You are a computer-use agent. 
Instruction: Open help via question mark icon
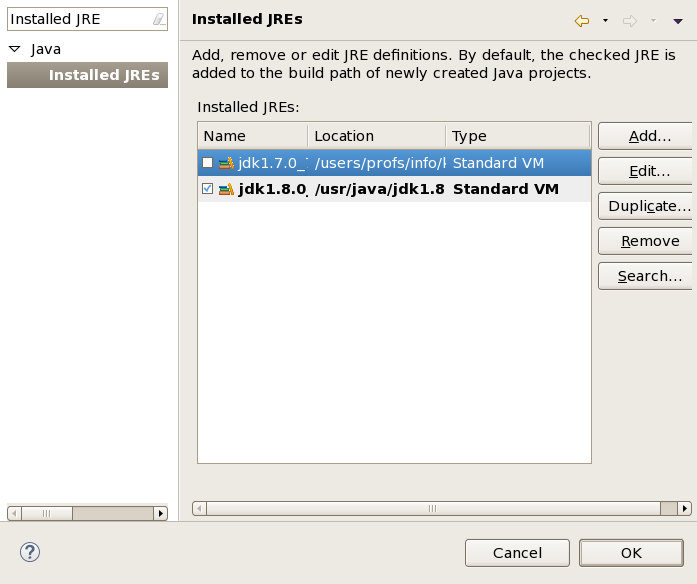coord(30,552)
